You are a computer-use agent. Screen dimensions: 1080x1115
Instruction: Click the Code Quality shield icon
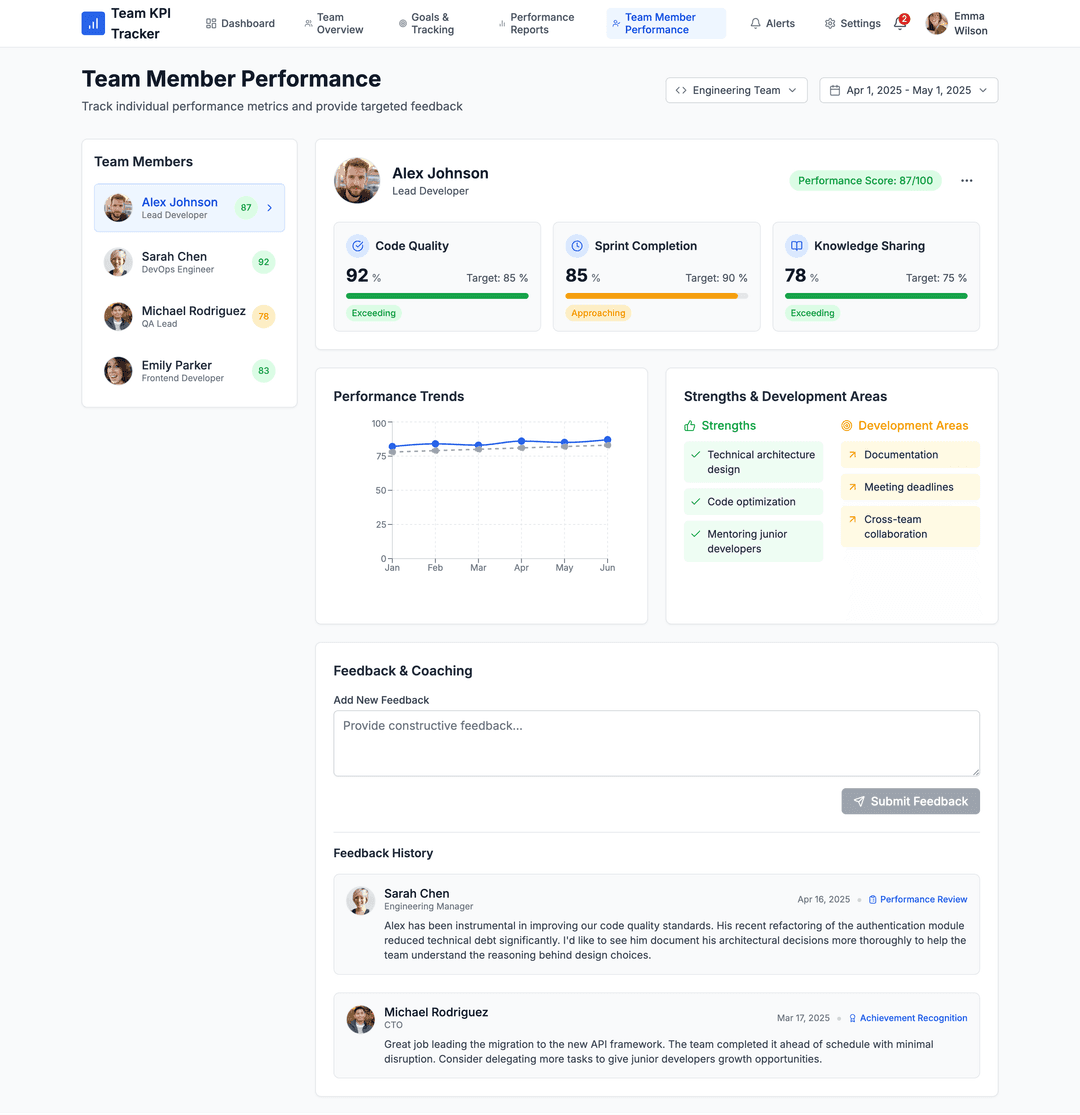click(x=358, y=245)
